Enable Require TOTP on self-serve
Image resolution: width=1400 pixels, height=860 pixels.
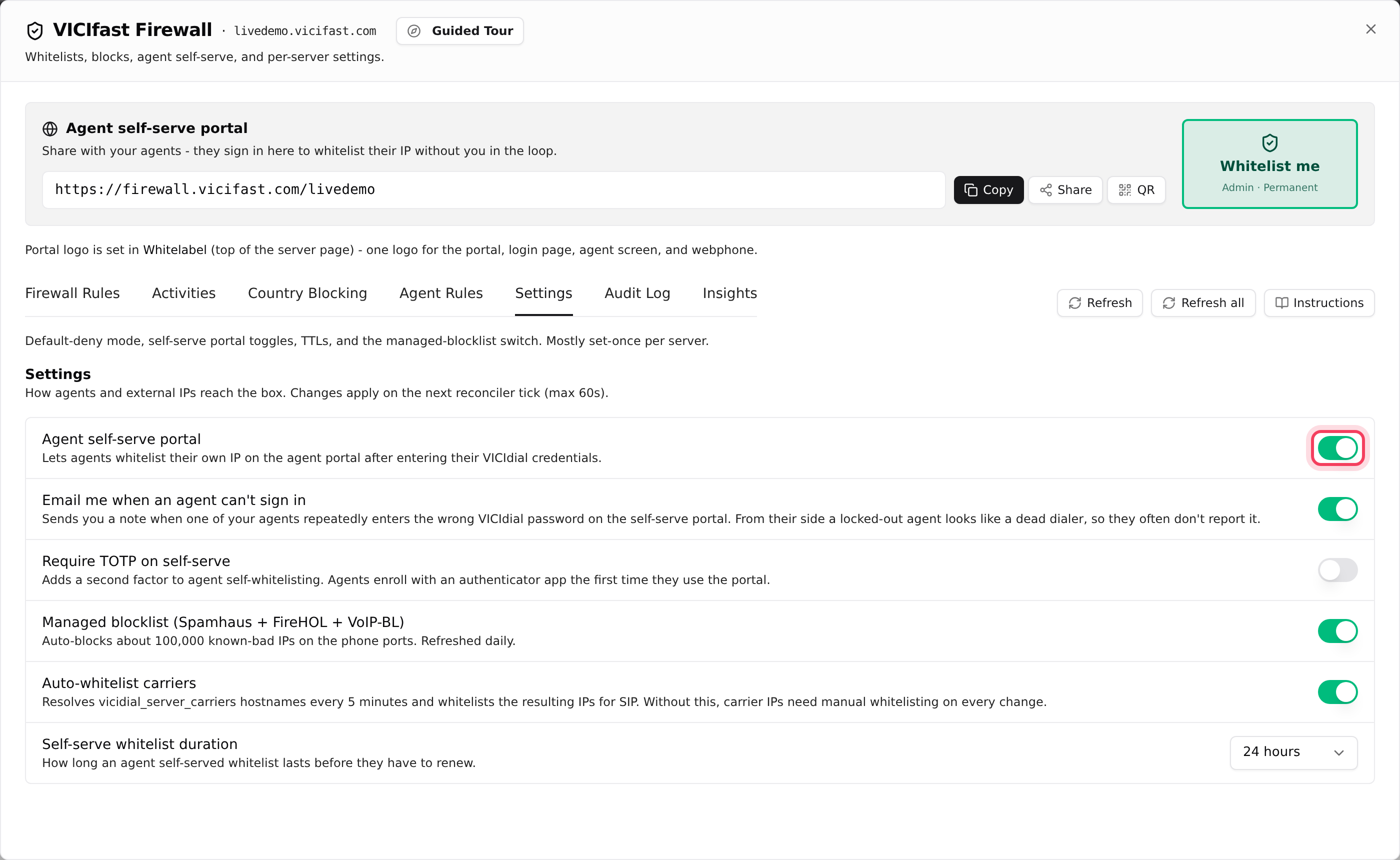click(x=1337, y=570)
